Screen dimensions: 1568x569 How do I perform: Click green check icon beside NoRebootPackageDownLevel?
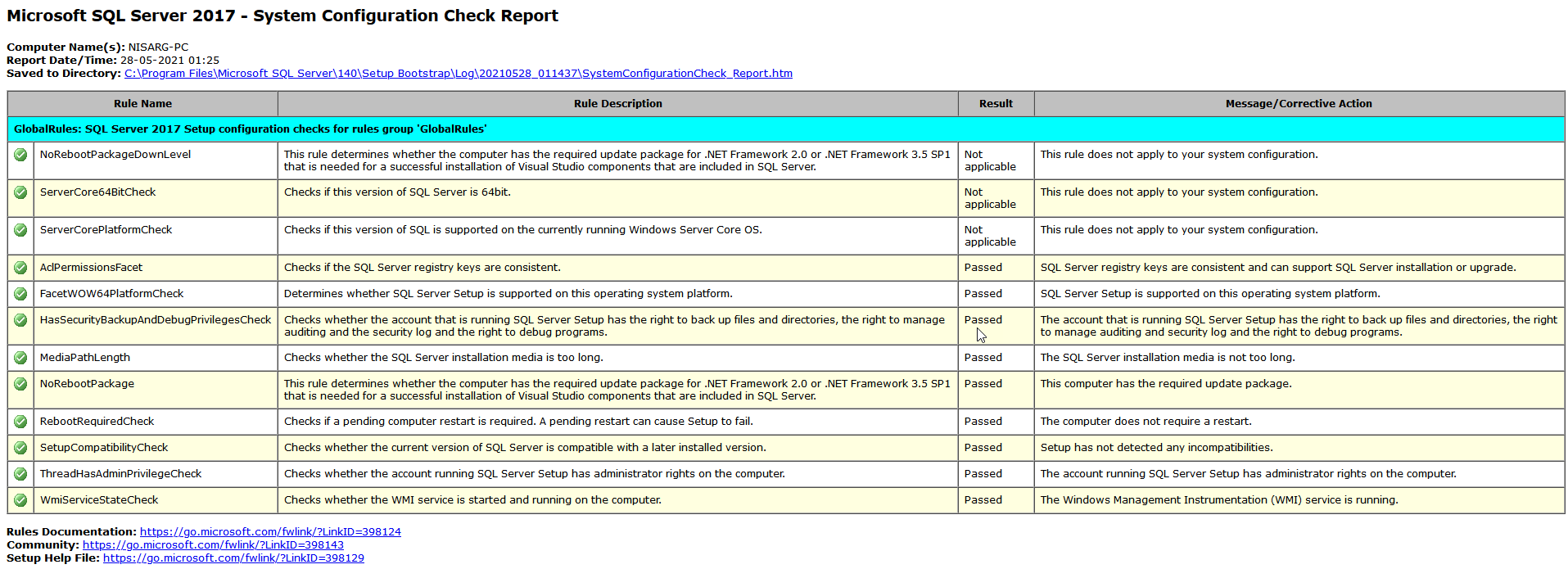point(20,155)
